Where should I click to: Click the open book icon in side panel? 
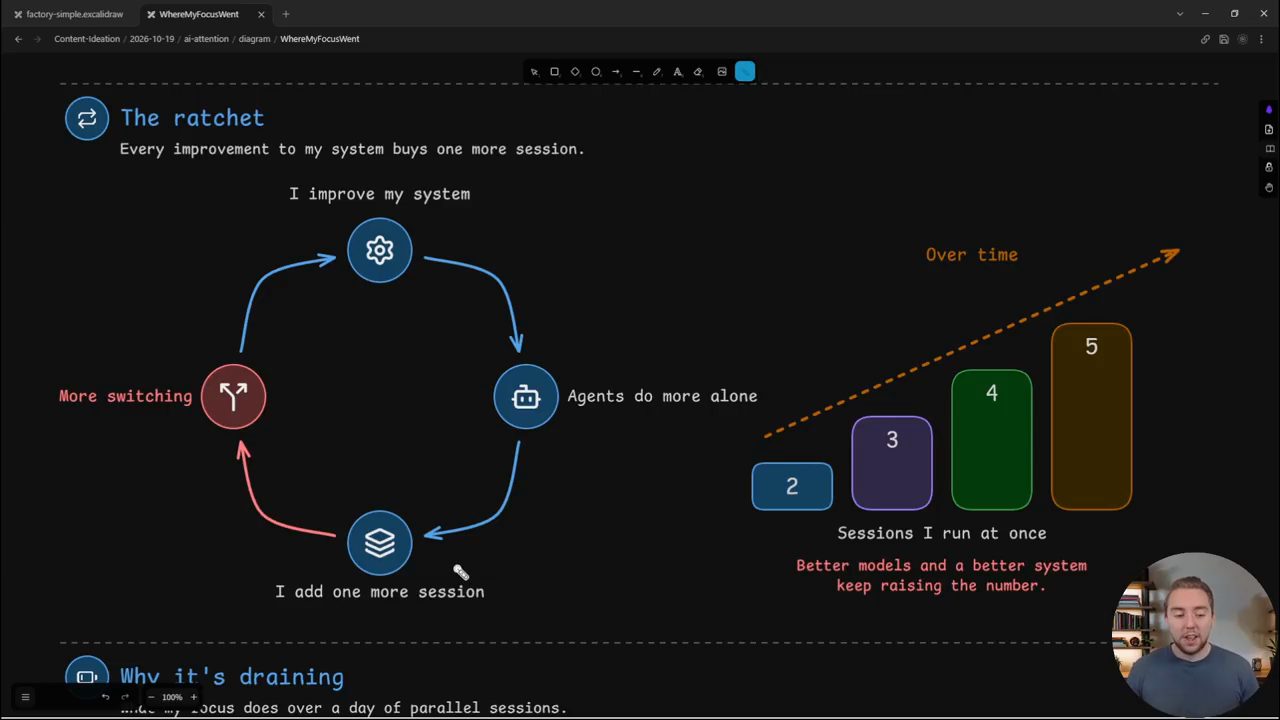[1269, 149]
